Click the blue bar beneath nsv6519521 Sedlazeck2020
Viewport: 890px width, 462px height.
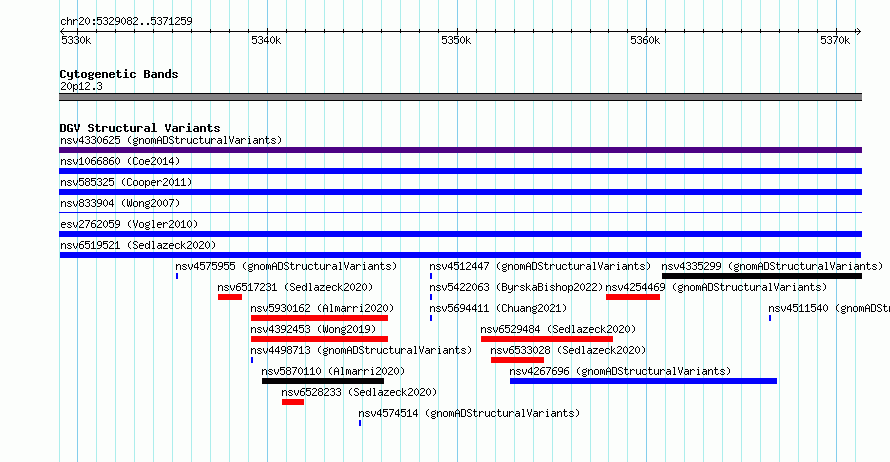coord(460,255)
